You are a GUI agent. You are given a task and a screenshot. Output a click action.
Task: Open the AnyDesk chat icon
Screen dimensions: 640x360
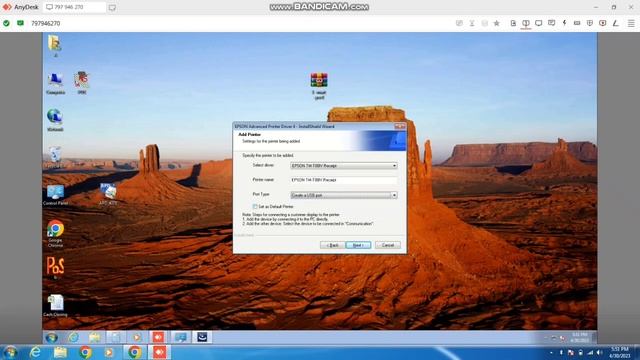coord(551,23)
